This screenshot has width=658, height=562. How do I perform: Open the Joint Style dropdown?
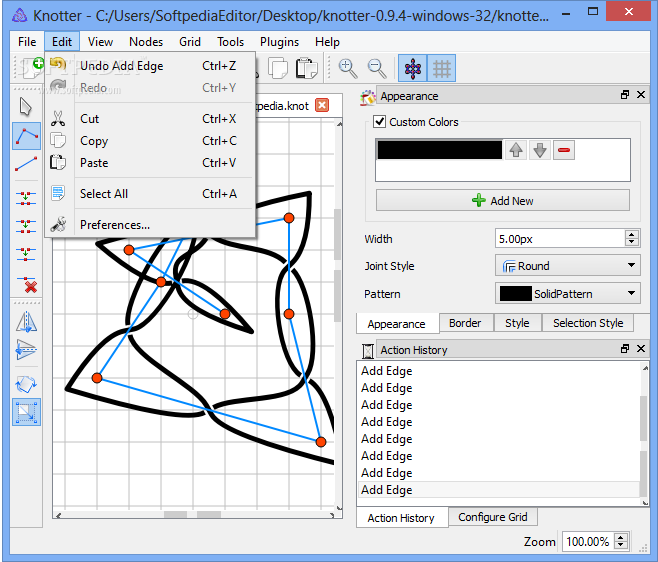568,266
